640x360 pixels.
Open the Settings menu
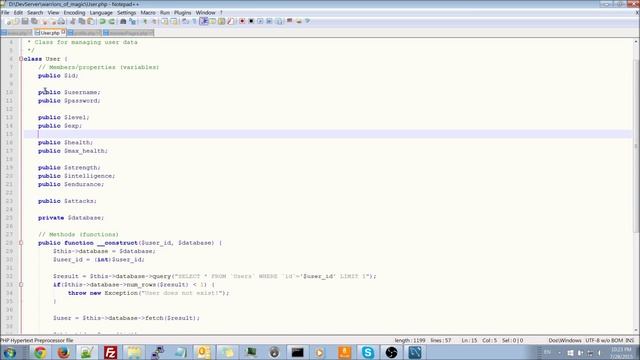click(x=127, y=13)
